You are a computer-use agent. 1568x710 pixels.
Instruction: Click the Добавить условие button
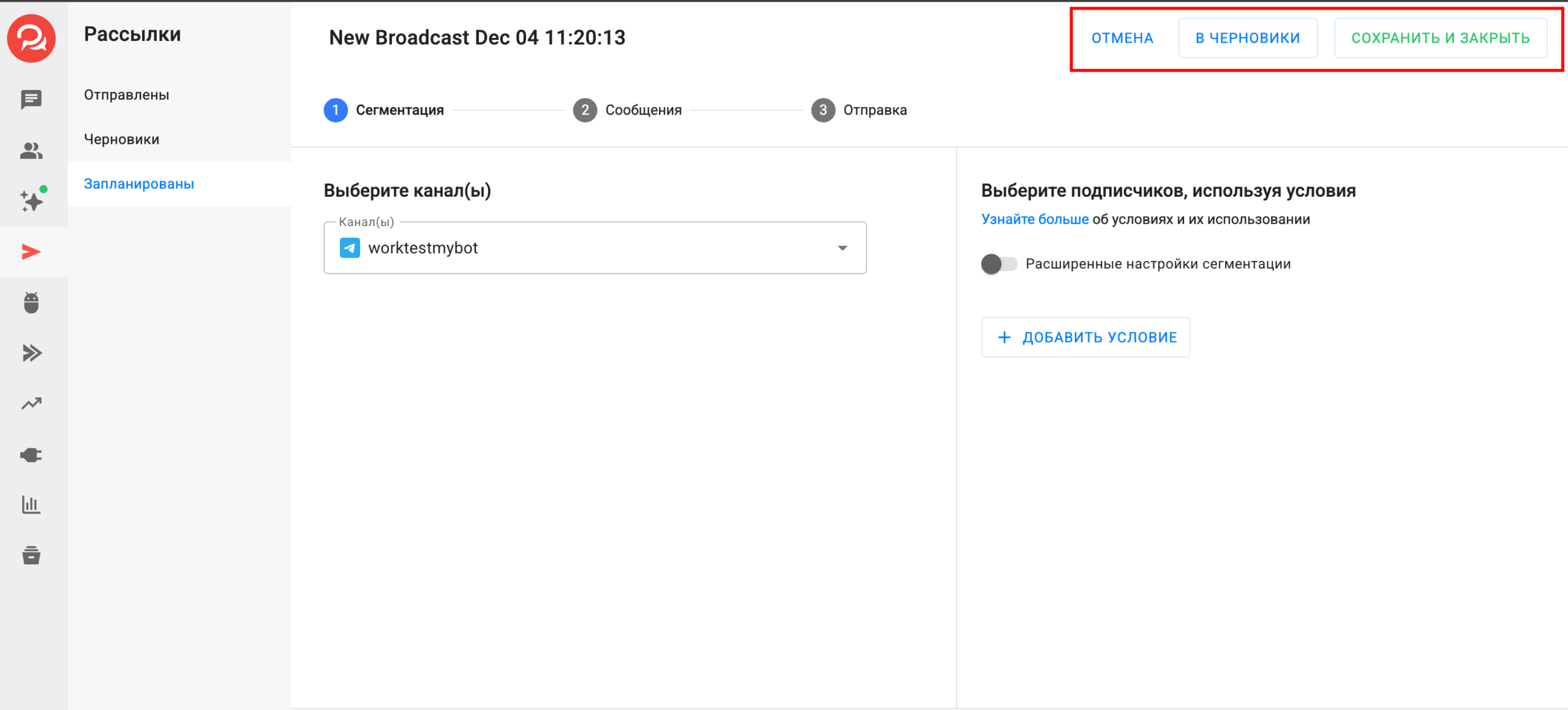pyautogui.click(x=1085, y=338)
